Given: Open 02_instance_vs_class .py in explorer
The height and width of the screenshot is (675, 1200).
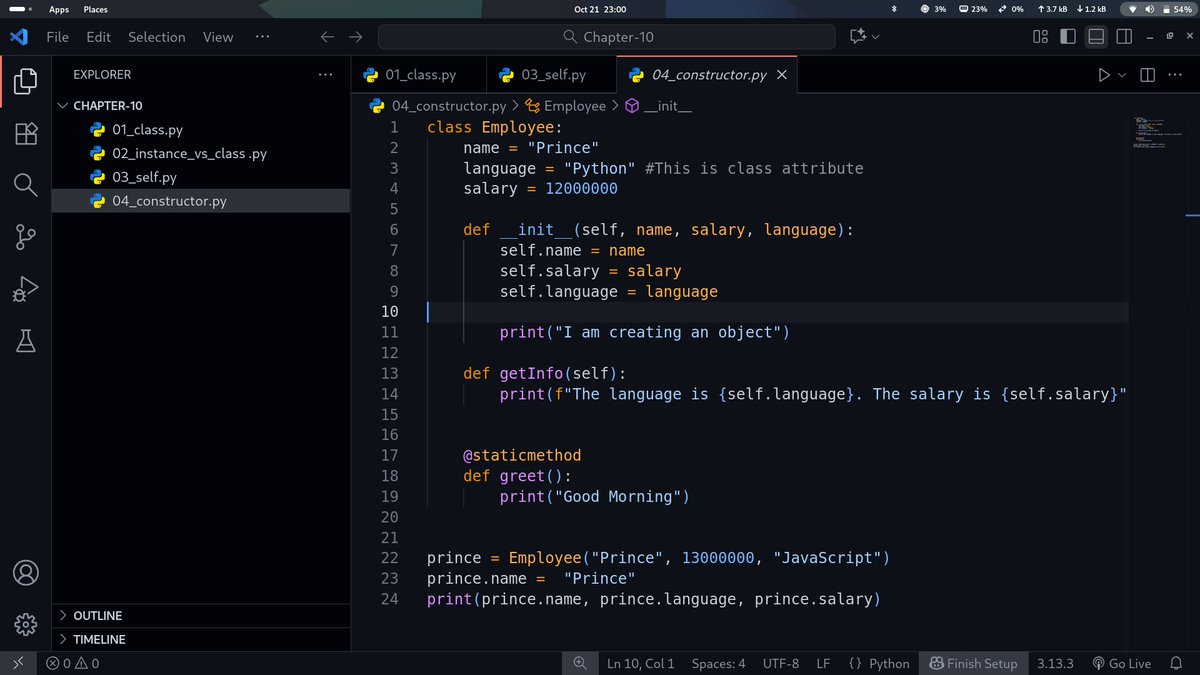Looking at the screenshot, I should tap(201, 153).
